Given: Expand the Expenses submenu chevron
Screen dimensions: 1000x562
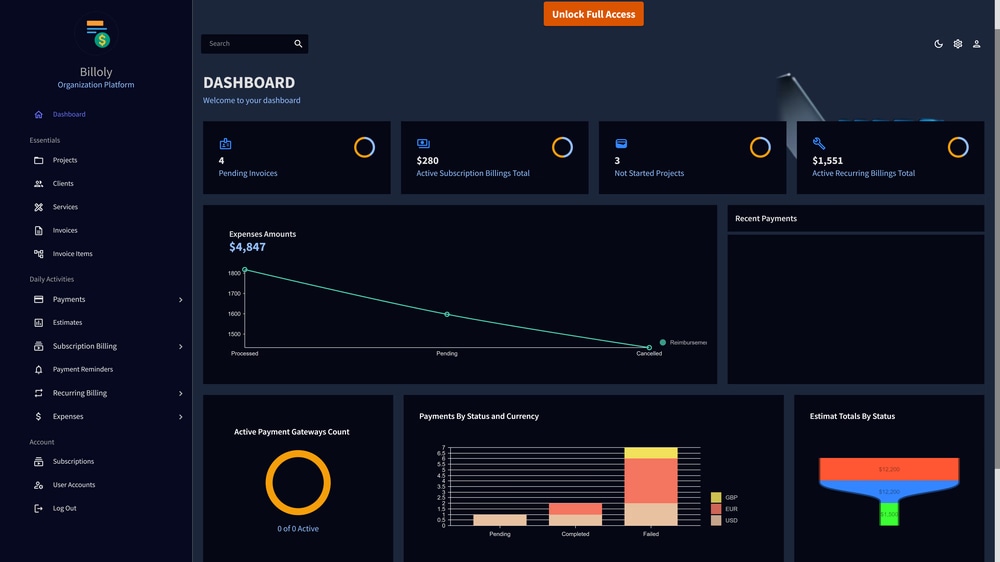Looking at the screenshot, I should (180, 417).
